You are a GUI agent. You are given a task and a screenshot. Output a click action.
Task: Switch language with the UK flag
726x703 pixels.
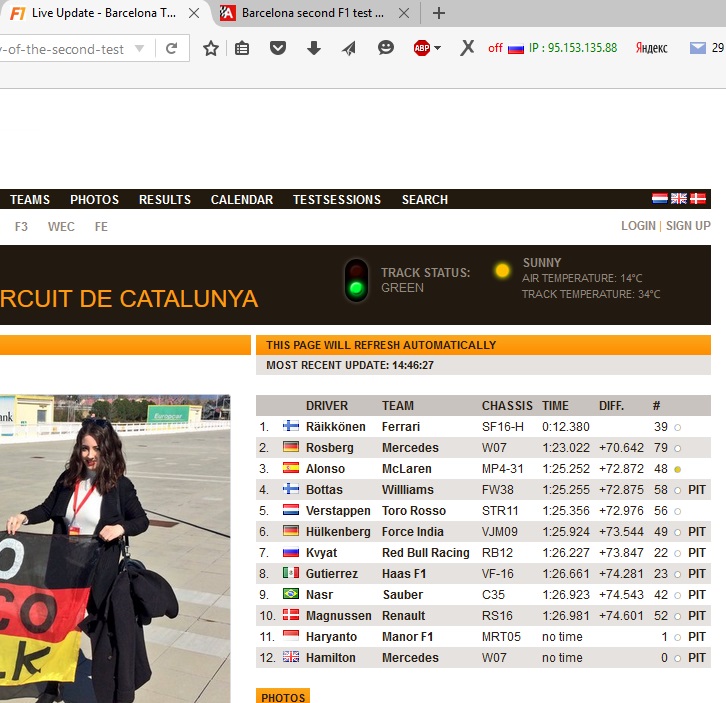(x=679, y=199)
